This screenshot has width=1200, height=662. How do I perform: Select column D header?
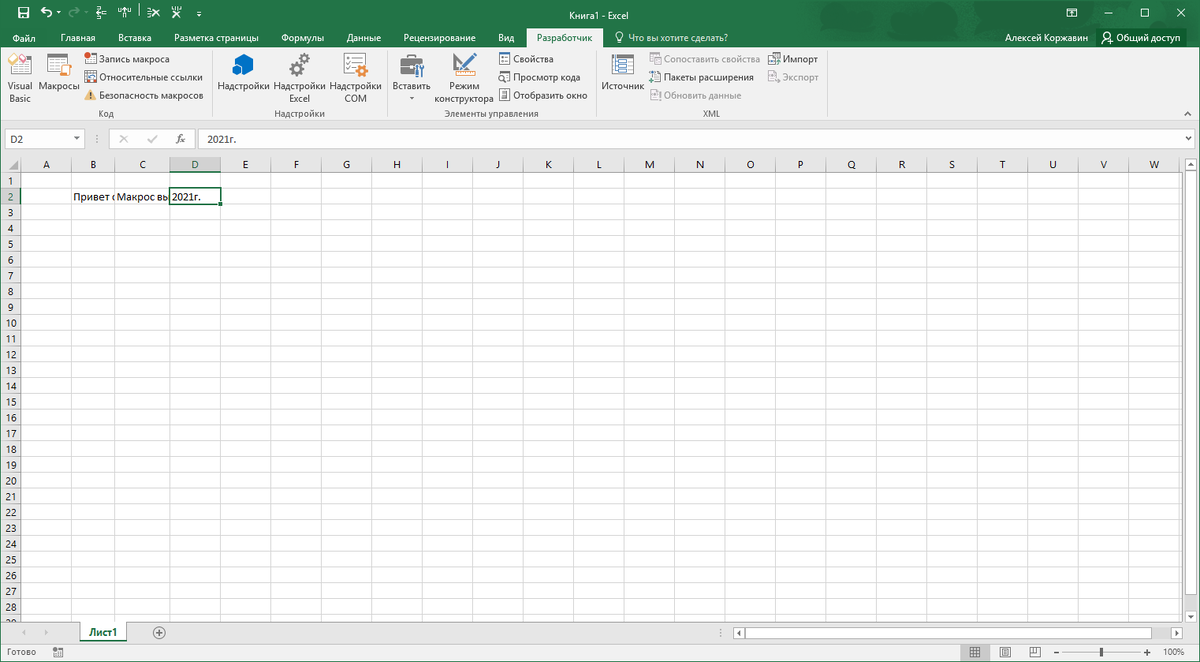tap(195, 164)
